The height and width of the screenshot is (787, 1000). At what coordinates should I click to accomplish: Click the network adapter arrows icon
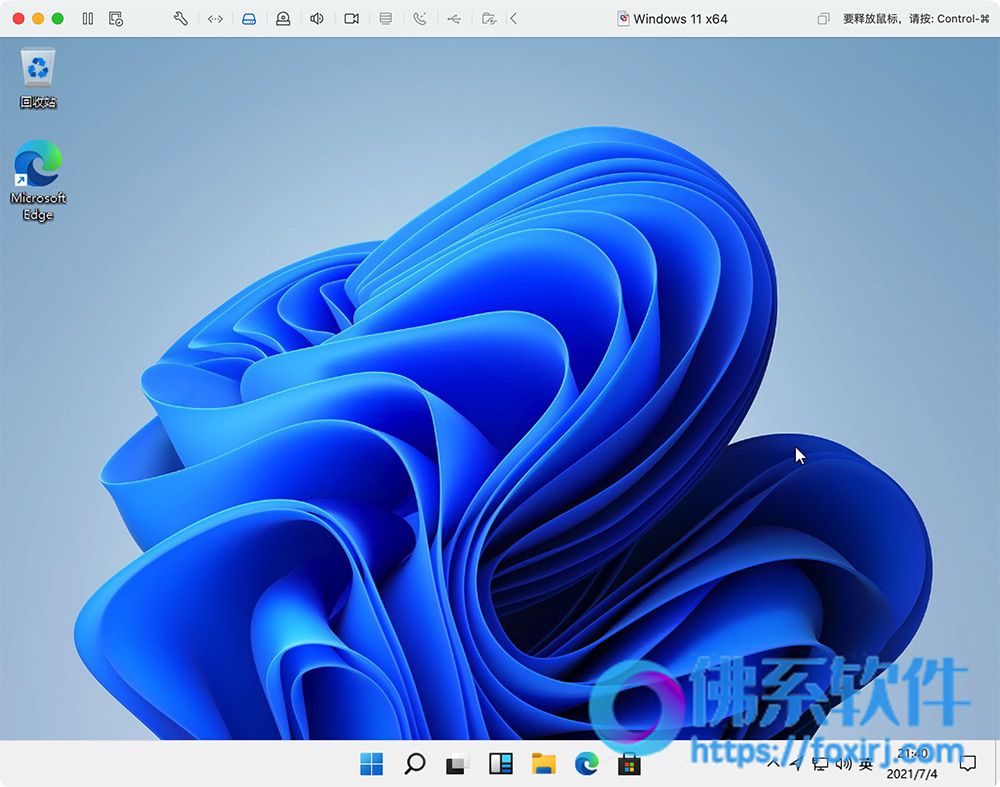point(216,19)
